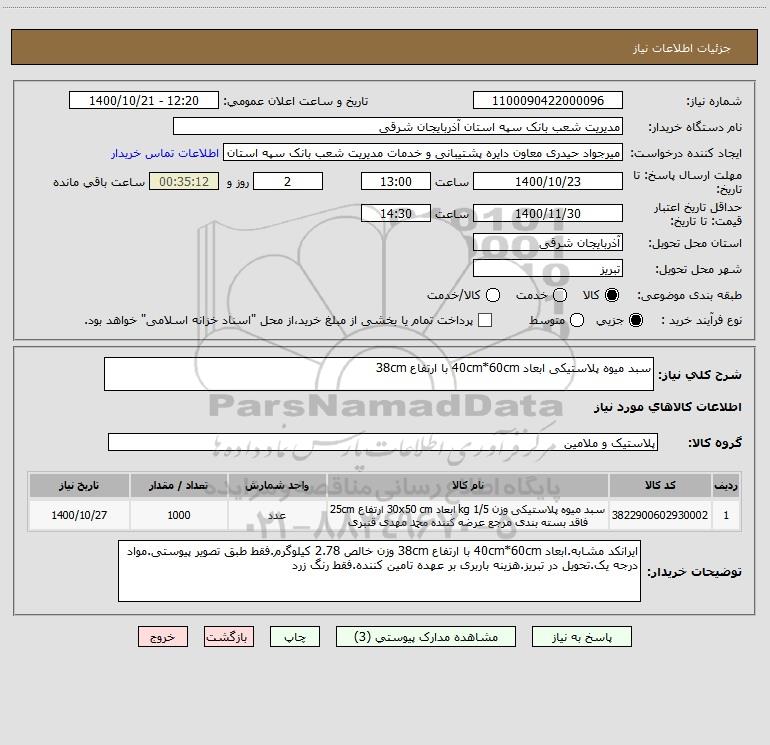Click the request creator field میرجواد حیدری
This screenshot has width=770, height=745.
423,153
